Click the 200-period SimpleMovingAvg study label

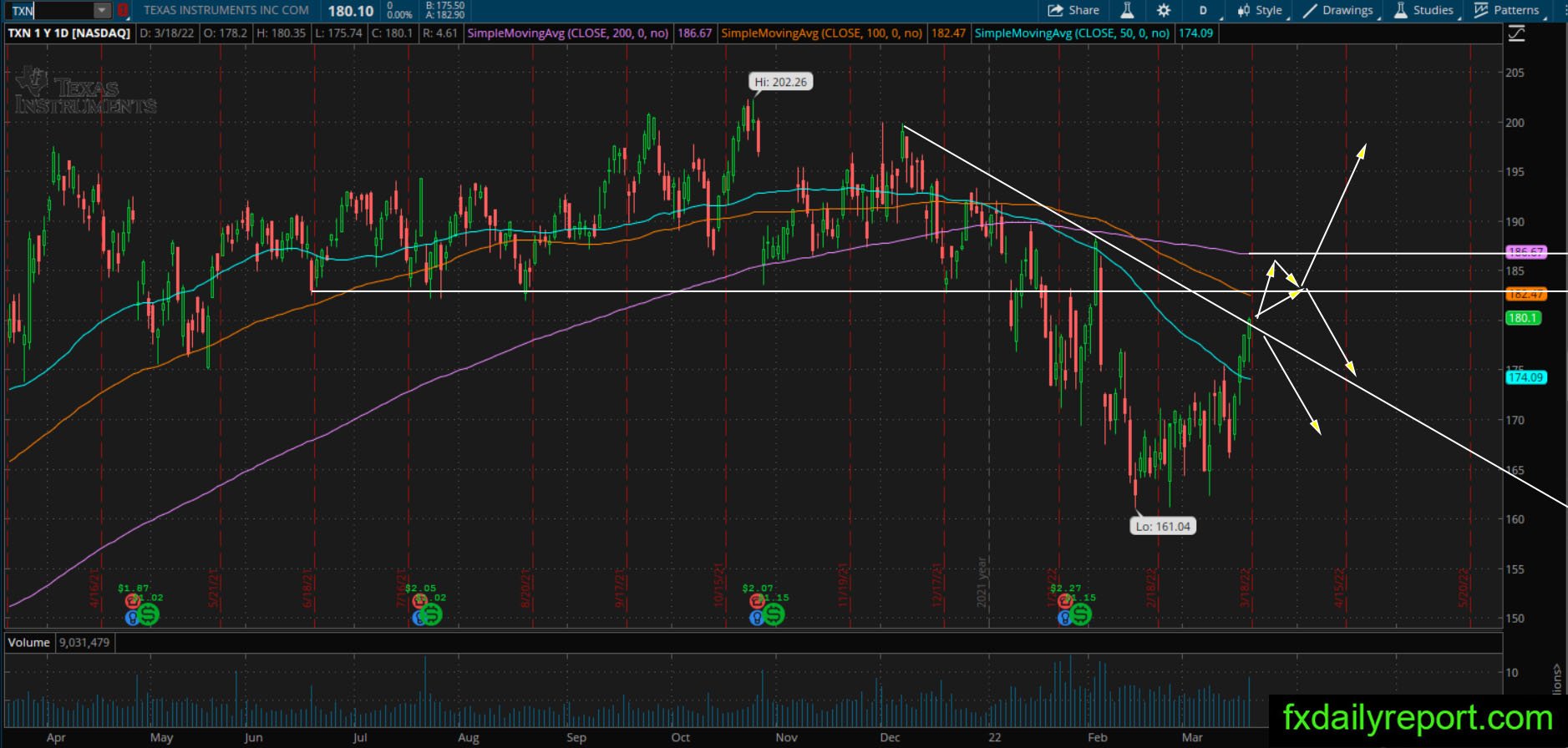click(568, 33)
